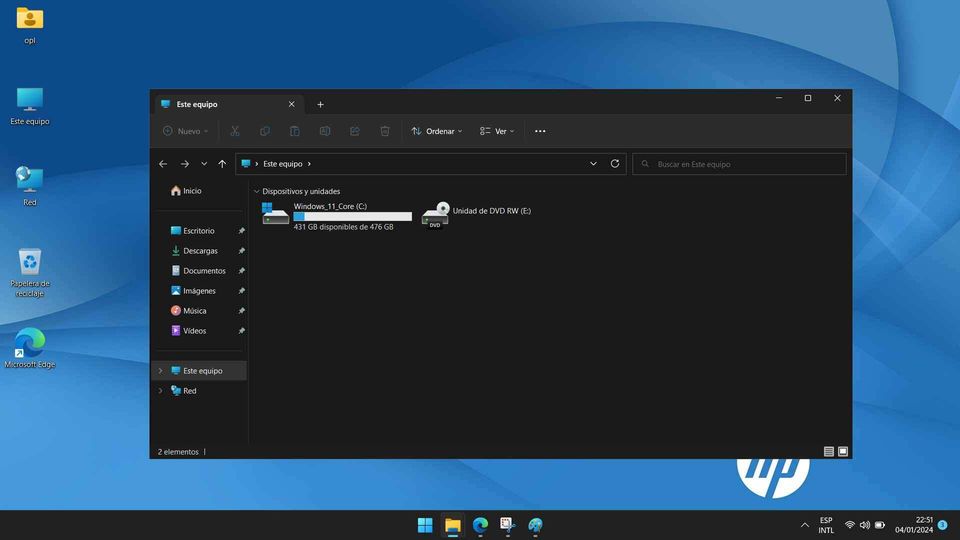This screenshot has width=960, height=540.
Task: Go up one level arrow
Action: click(222, 164)
